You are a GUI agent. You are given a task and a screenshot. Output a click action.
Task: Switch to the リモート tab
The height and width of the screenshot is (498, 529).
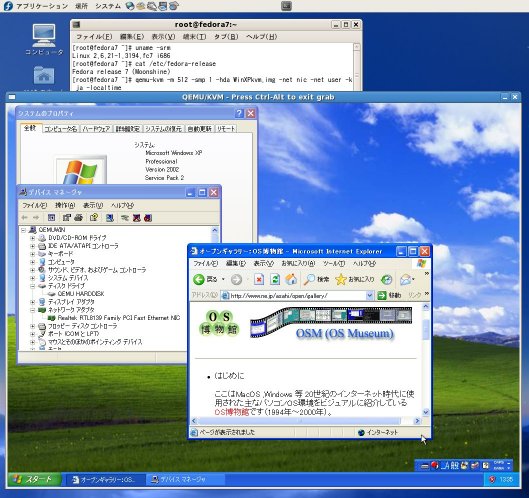(226, 129)
